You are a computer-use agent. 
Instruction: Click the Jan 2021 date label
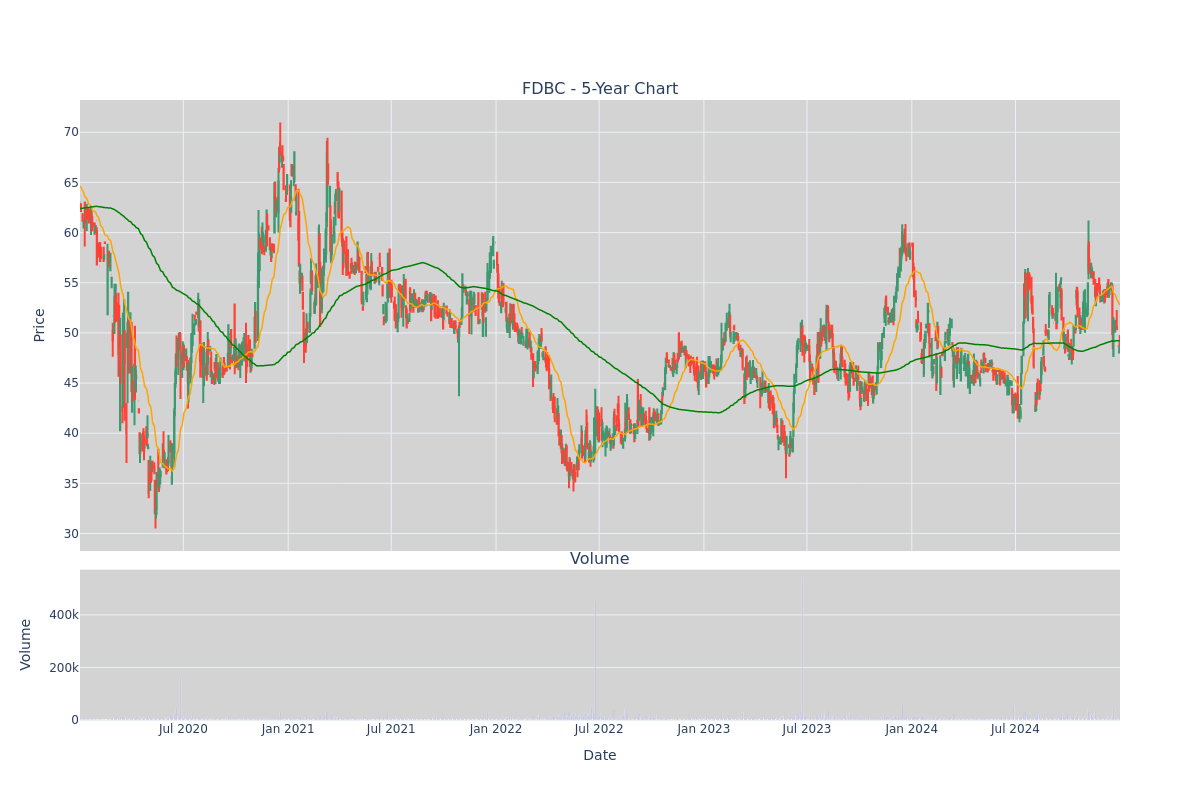[288, 729]
